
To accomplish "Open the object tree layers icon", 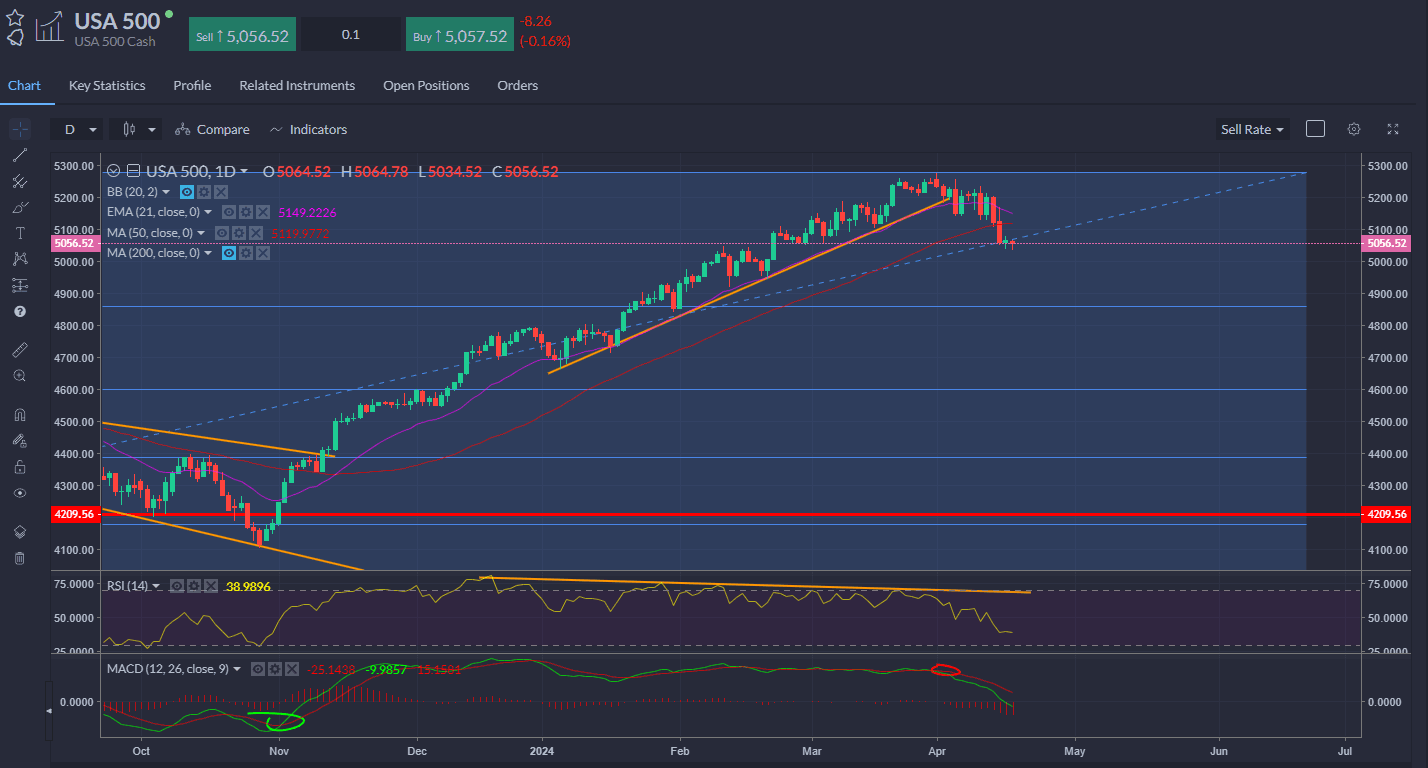I will click(20, 532).
